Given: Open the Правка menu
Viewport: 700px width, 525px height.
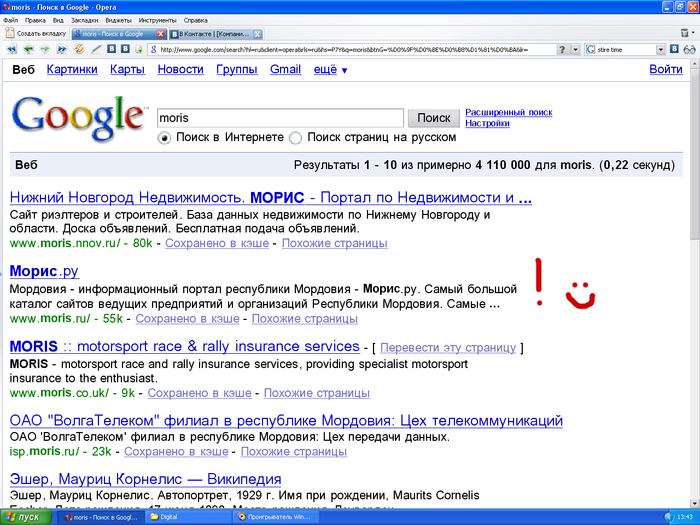Looking at the screenshot, I should (x=35, y=21).
